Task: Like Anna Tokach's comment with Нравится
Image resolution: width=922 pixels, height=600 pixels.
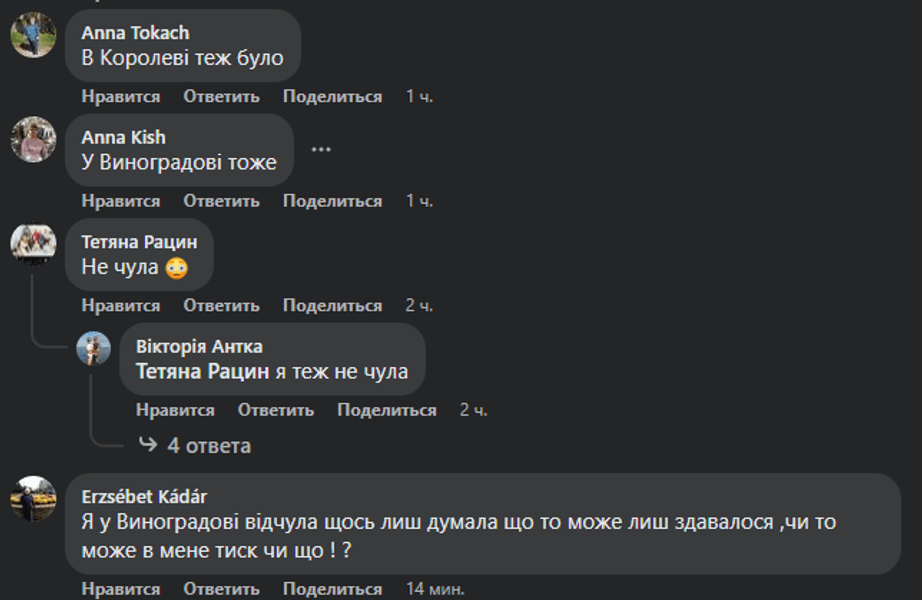Action: [120, 97]
